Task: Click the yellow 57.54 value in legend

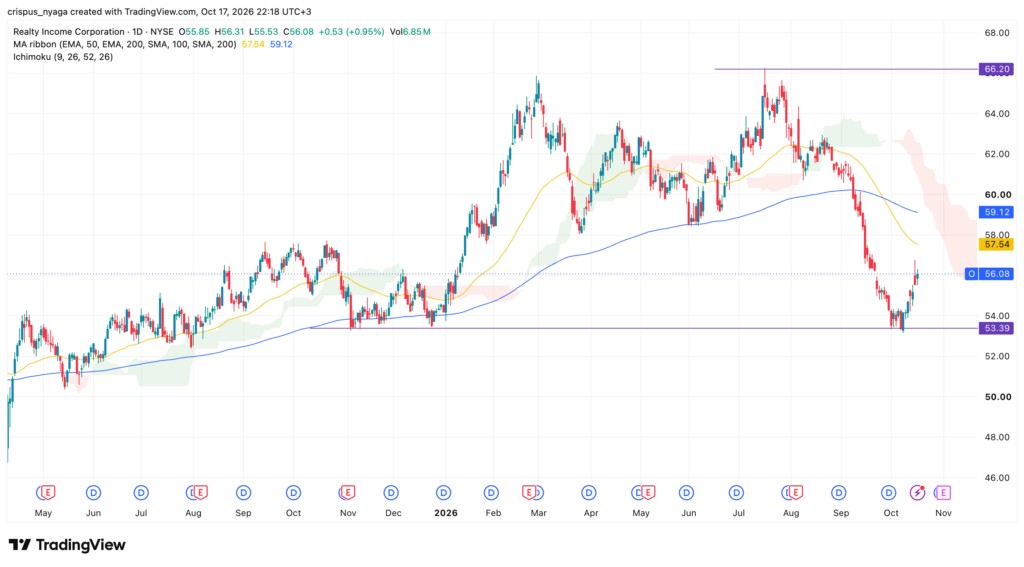Action: (253, 44)
